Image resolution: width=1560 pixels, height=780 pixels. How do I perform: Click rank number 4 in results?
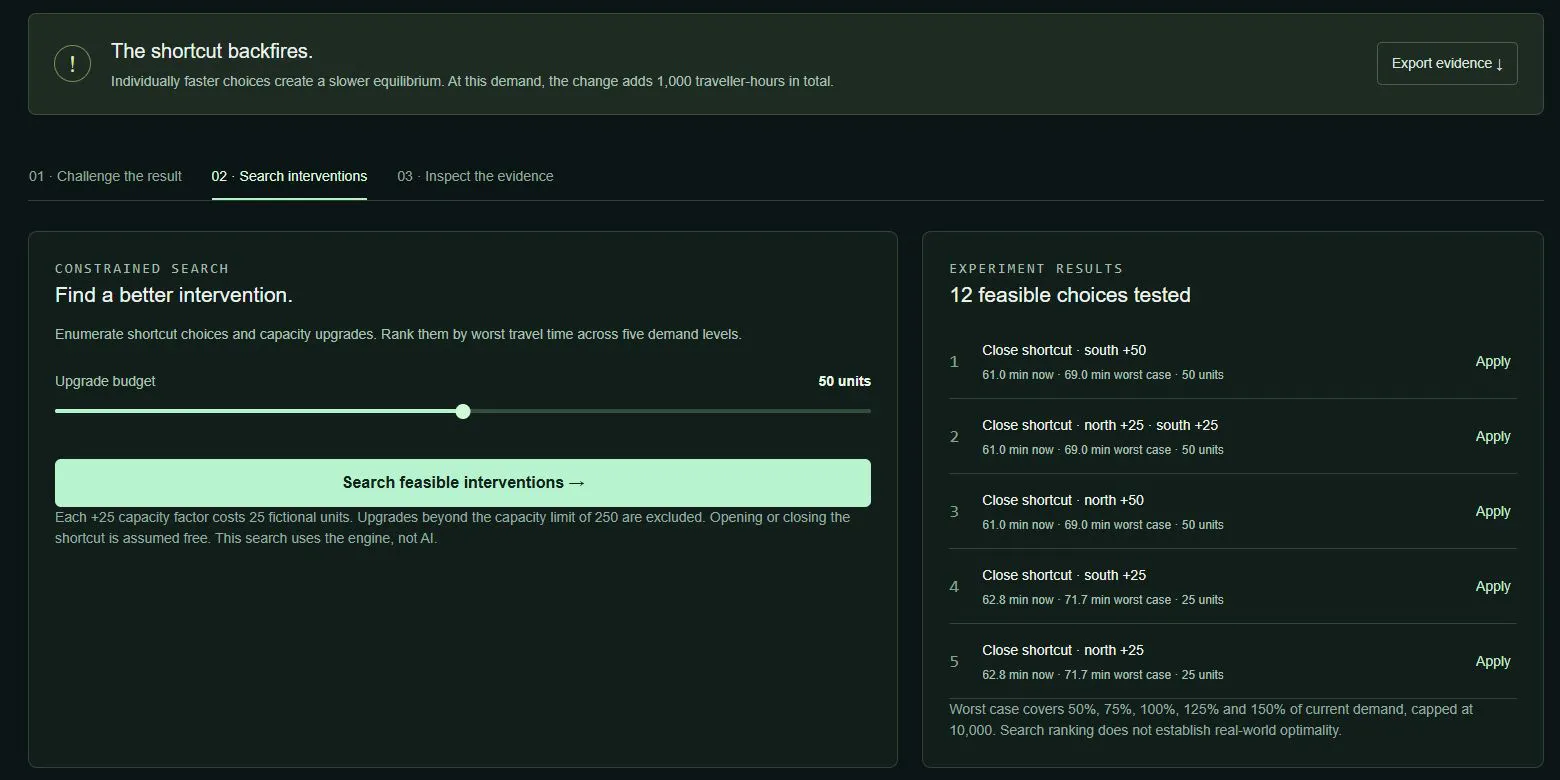click(x=954, y=587)
